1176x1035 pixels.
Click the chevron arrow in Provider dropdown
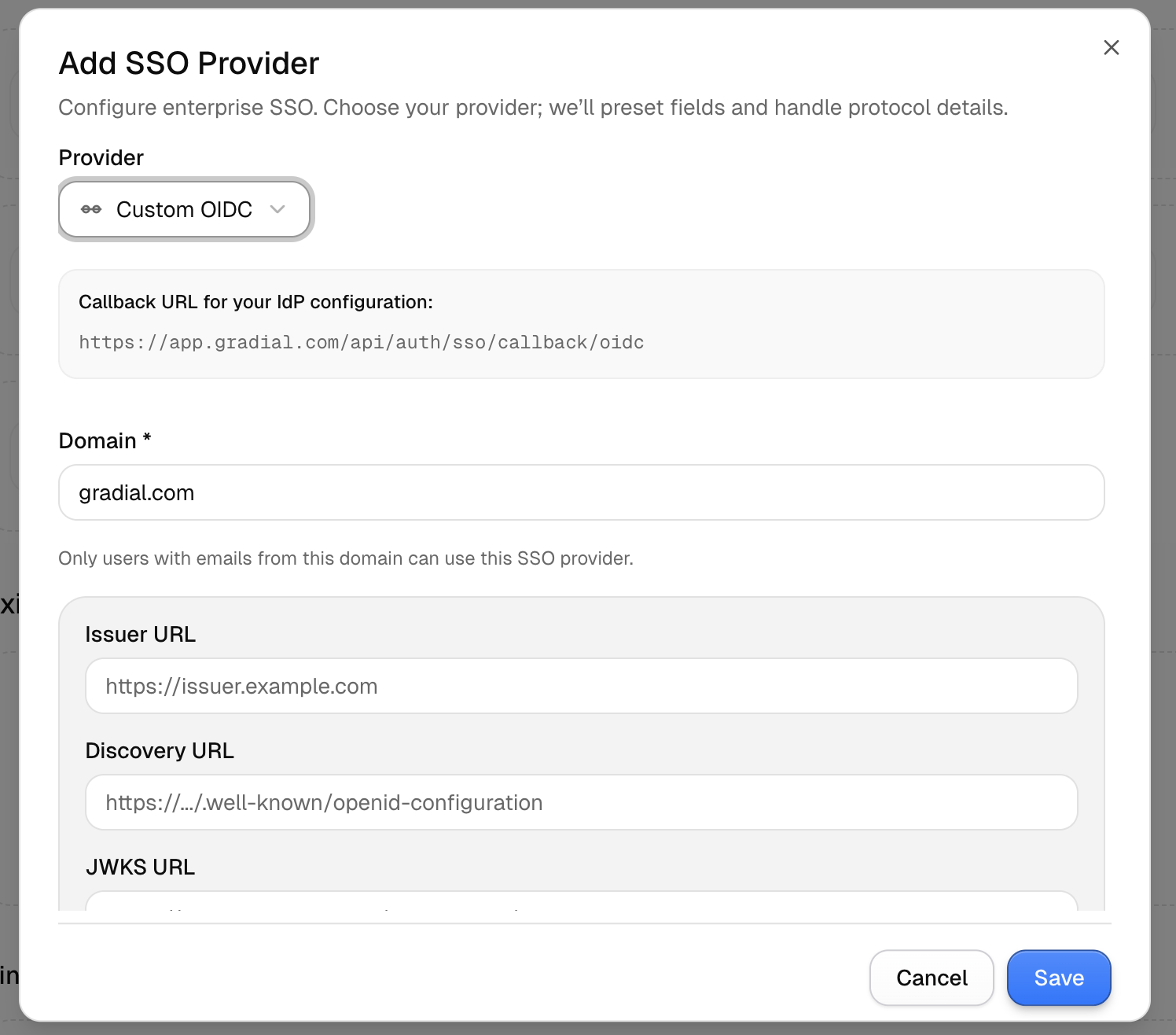[x=277, y=209]
